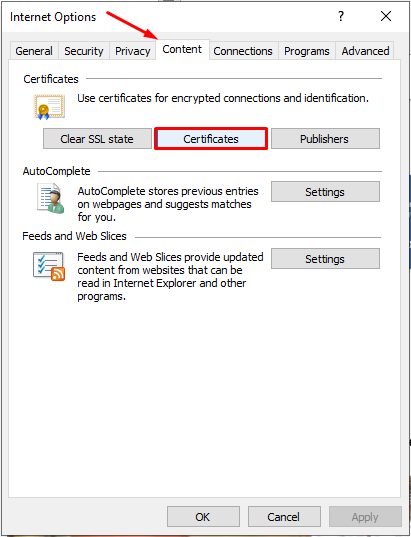
Task: Click the Publishers button
Action: click(x=325, y=139)
